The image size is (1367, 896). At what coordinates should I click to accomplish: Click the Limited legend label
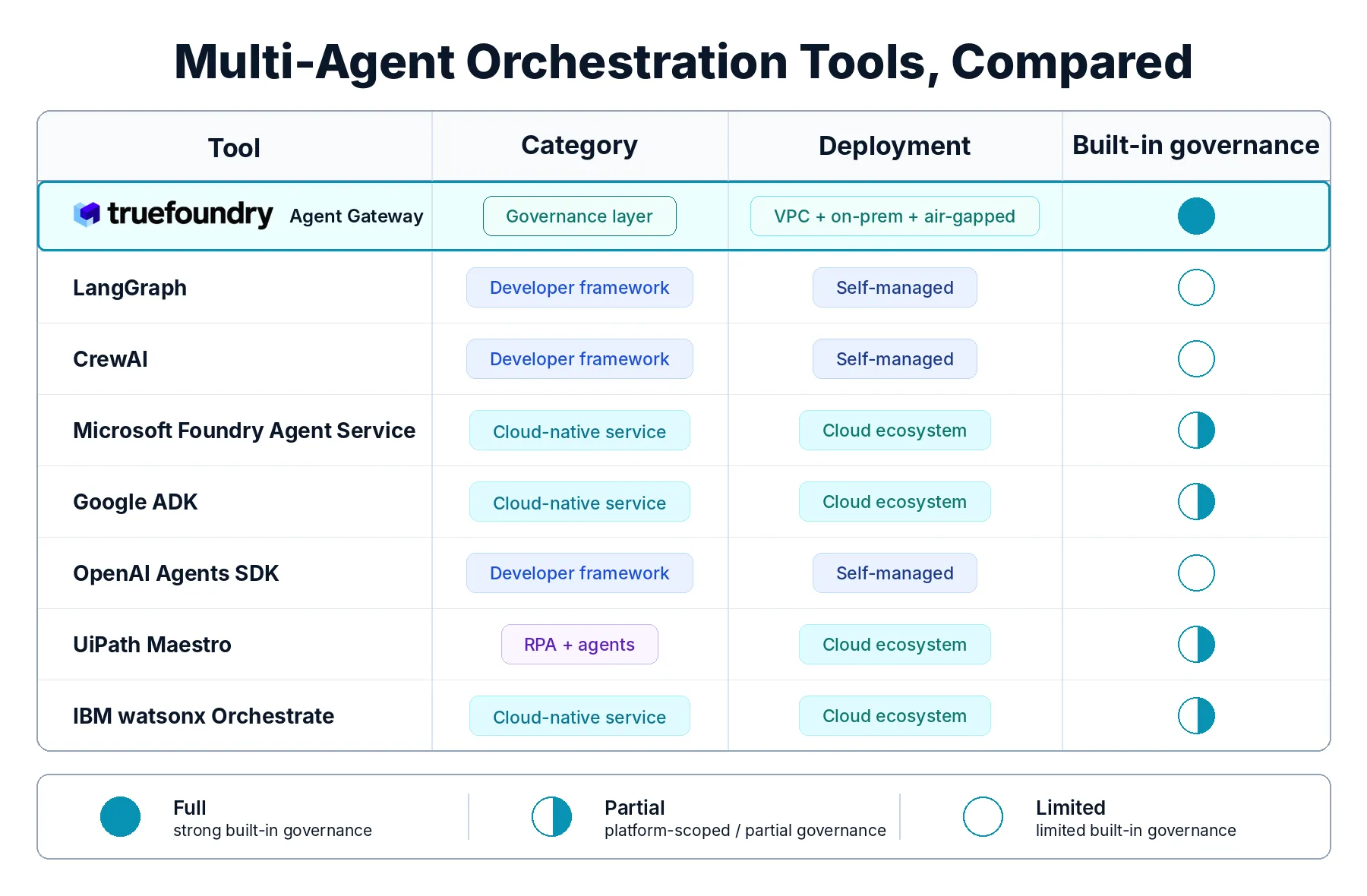click(1070, 807)
